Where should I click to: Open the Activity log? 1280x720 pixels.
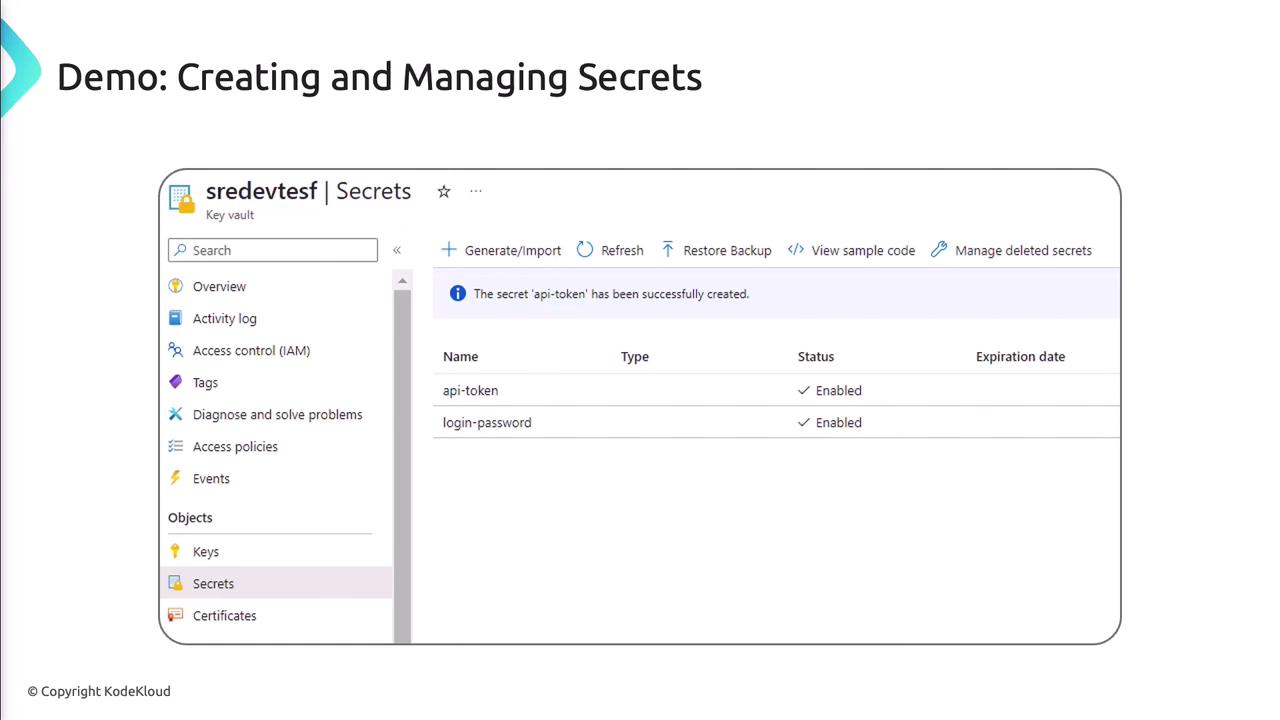pyautogui.click(x=224, y=319)
